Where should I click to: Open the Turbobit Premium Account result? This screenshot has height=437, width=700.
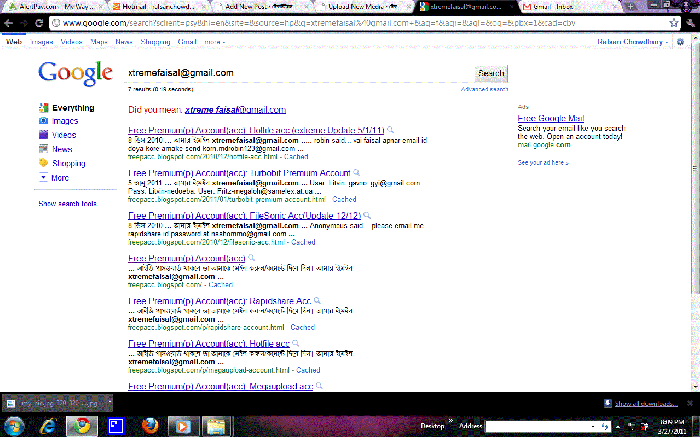239,173
